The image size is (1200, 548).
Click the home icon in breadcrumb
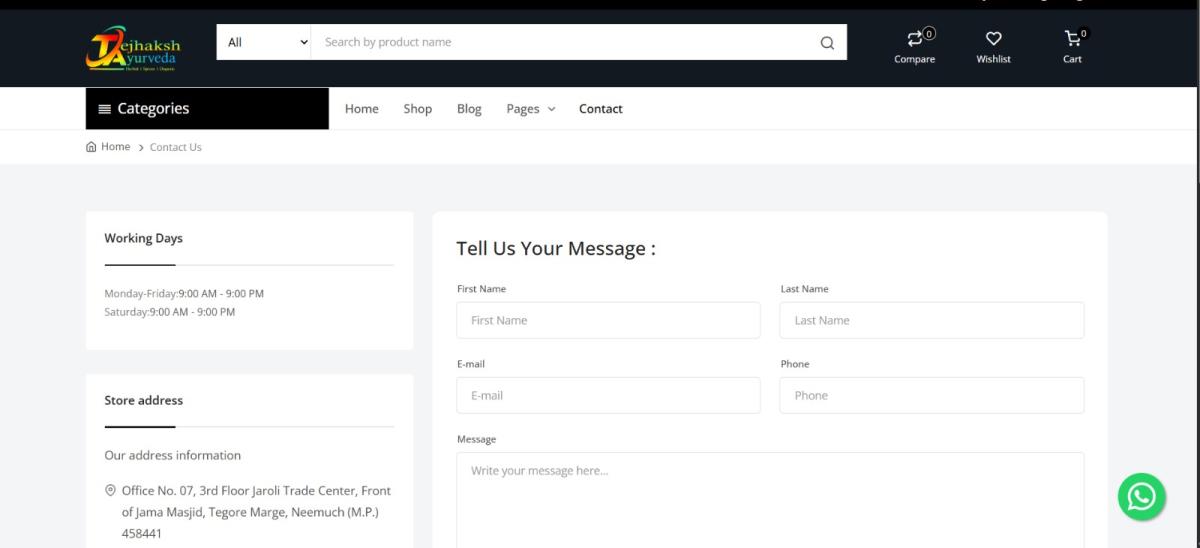(x=92, y=147)
